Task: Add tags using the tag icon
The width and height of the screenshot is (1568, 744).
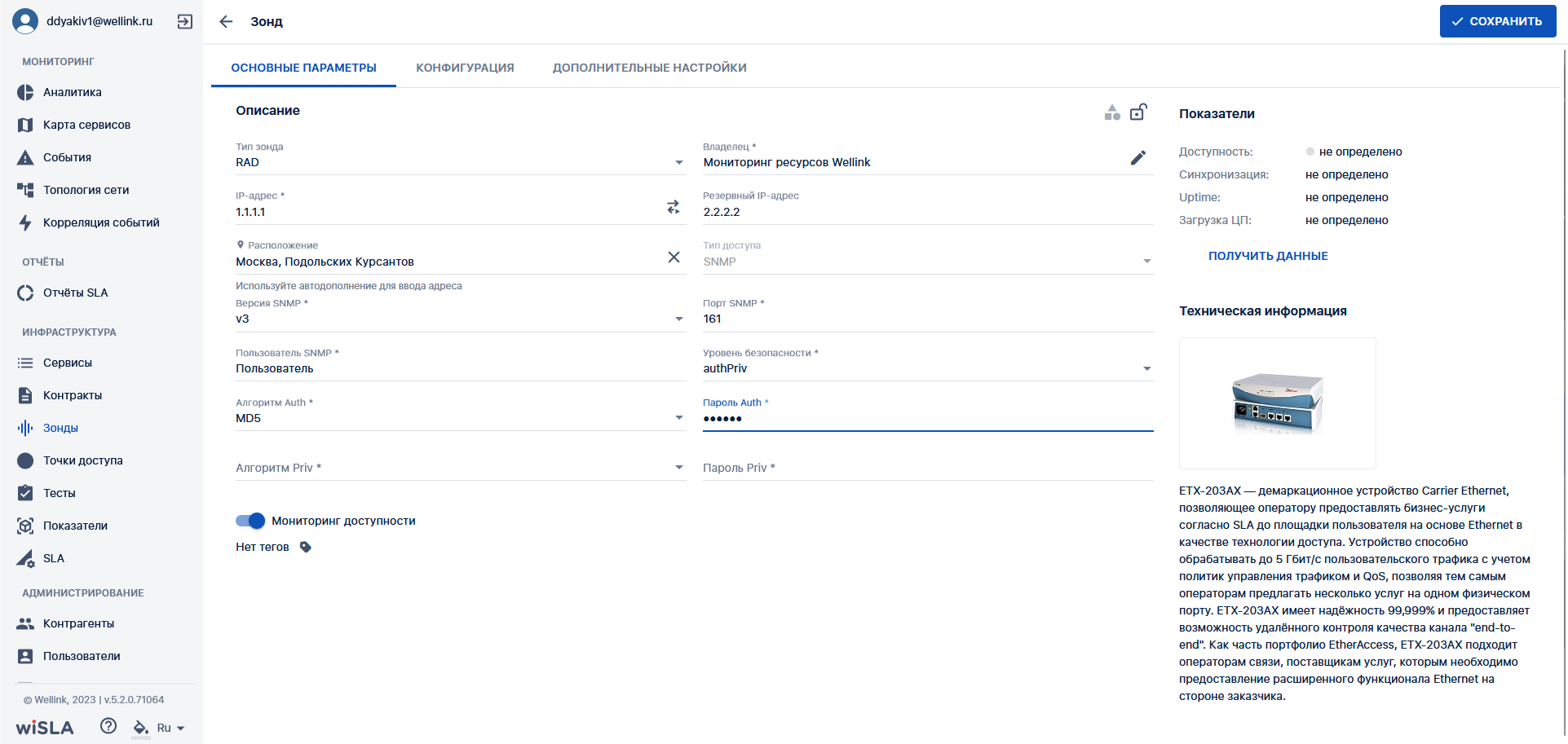Action: pos(306,547)
